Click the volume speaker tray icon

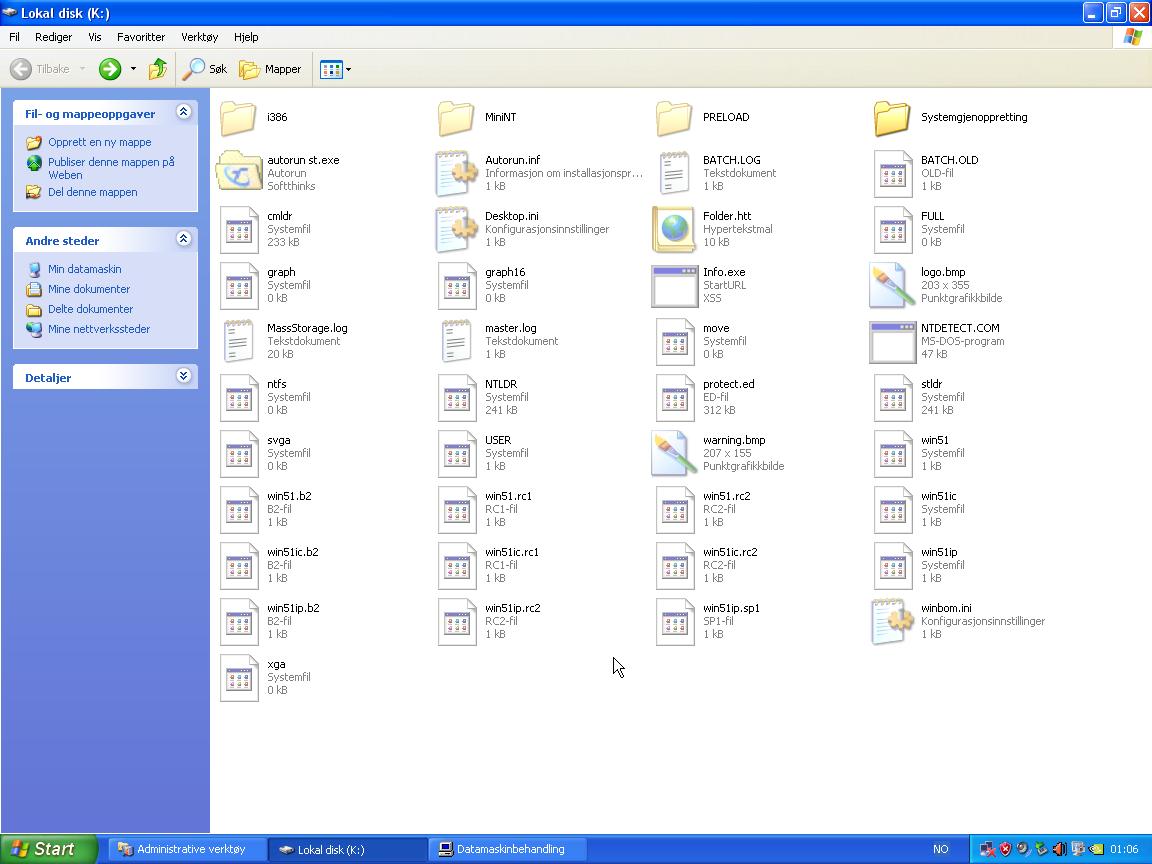(x=1059, y=849)
